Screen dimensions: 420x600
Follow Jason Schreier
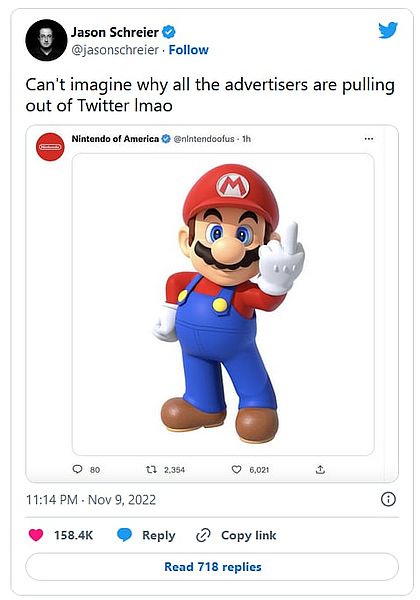click(x=189, y=50)
